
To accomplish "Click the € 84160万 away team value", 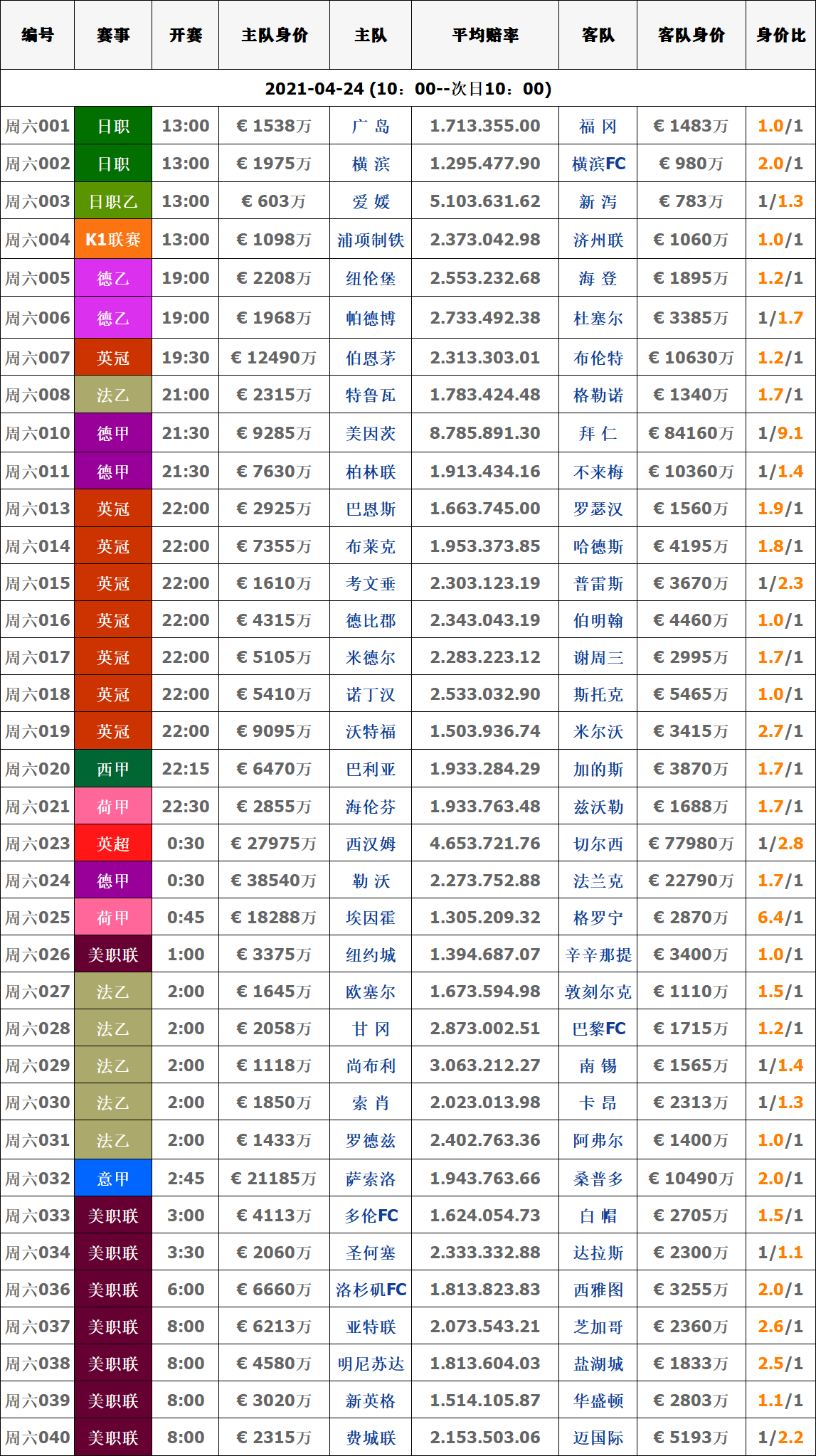I will click(x=691, y=433).
